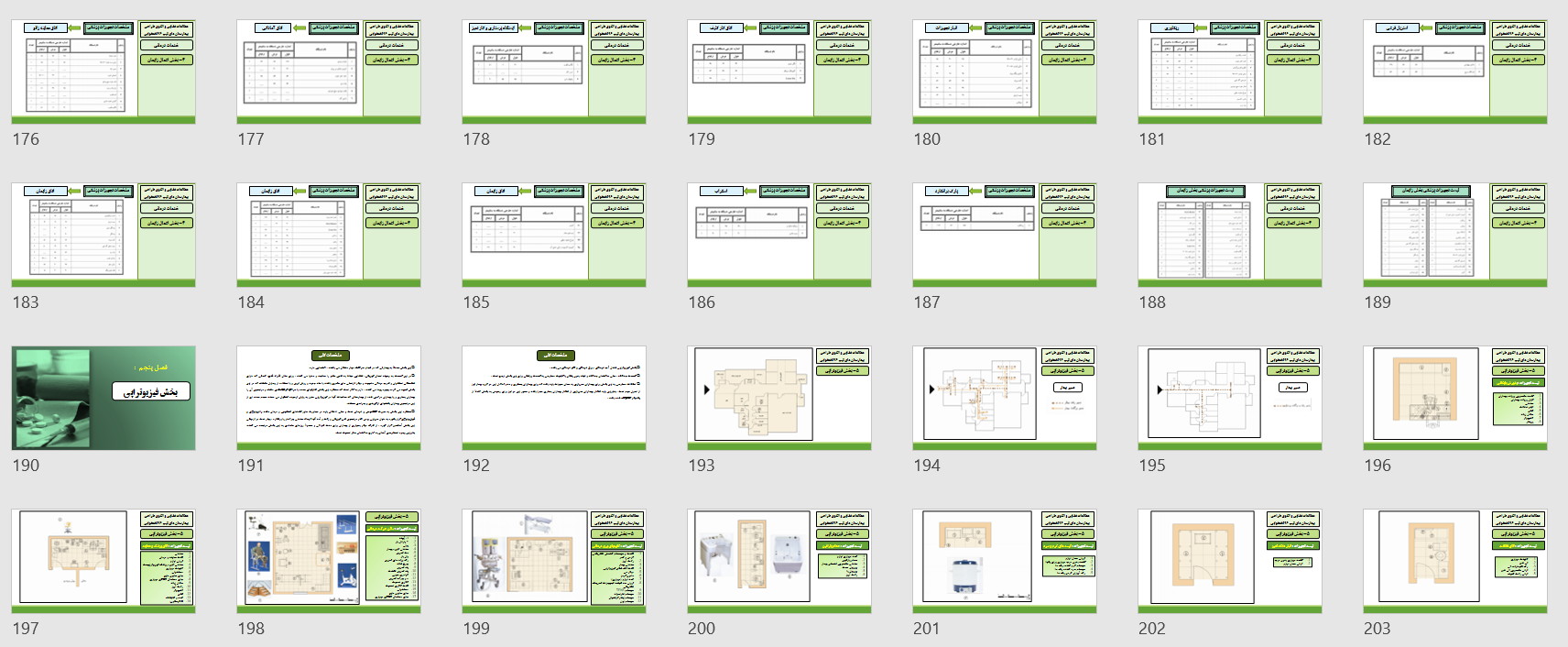
Task: Open slide 192 text thumbnail
Action: (x=554, y=399)
